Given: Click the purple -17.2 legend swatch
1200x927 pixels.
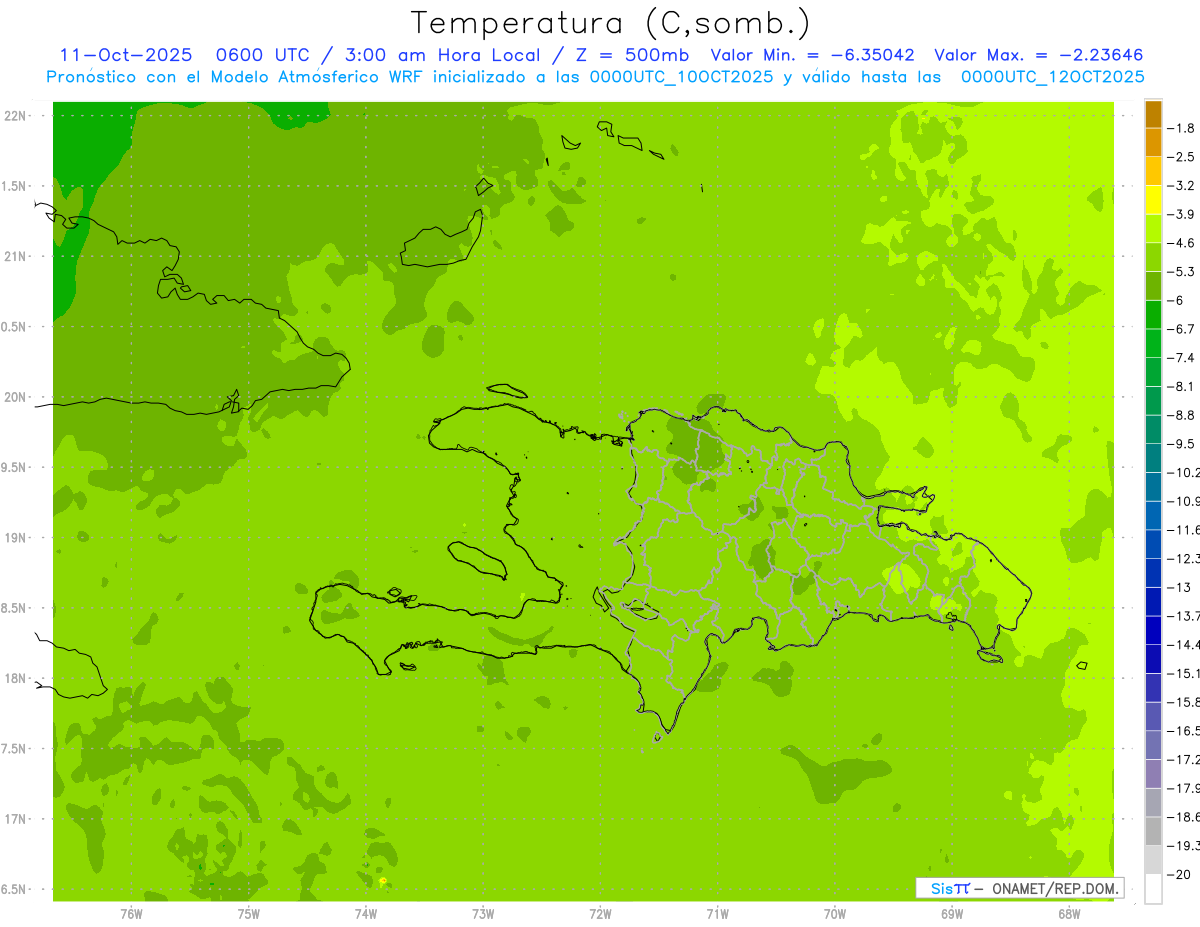Looking at the screenshot, I should click(1153, 745).
